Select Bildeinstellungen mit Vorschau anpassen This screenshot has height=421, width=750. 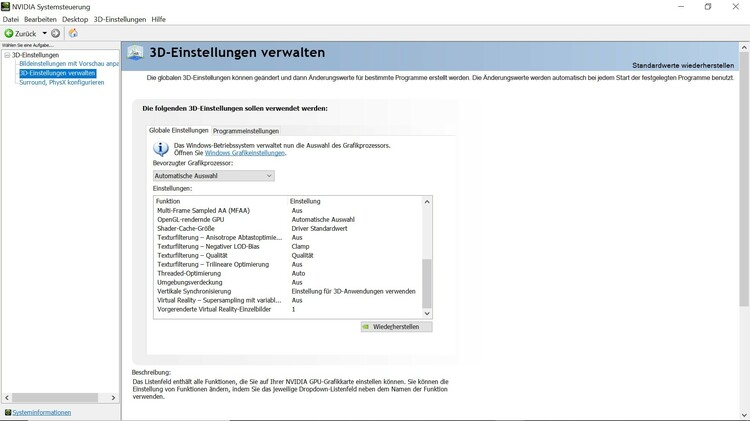(69, 64)
